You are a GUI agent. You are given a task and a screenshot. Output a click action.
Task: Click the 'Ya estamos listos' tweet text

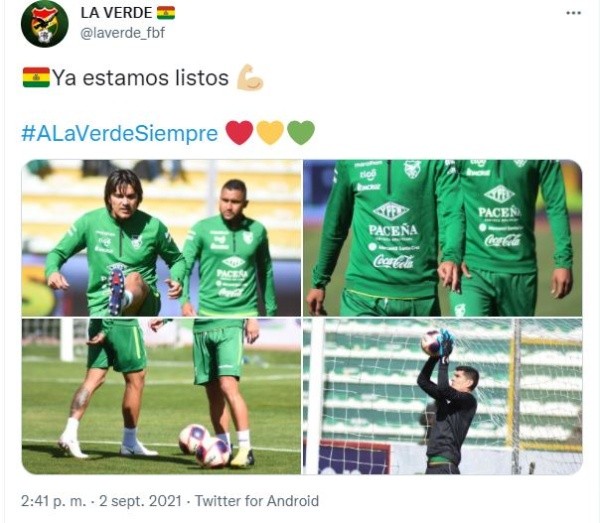pyautogui.click(x=140, y=78)
